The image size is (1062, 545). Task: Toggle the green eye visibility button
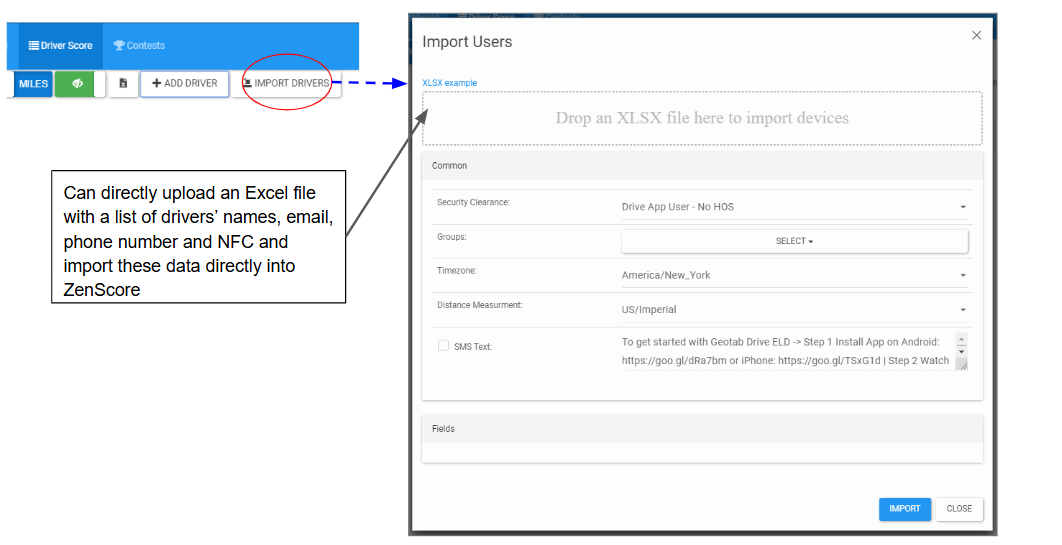point(77,84)
